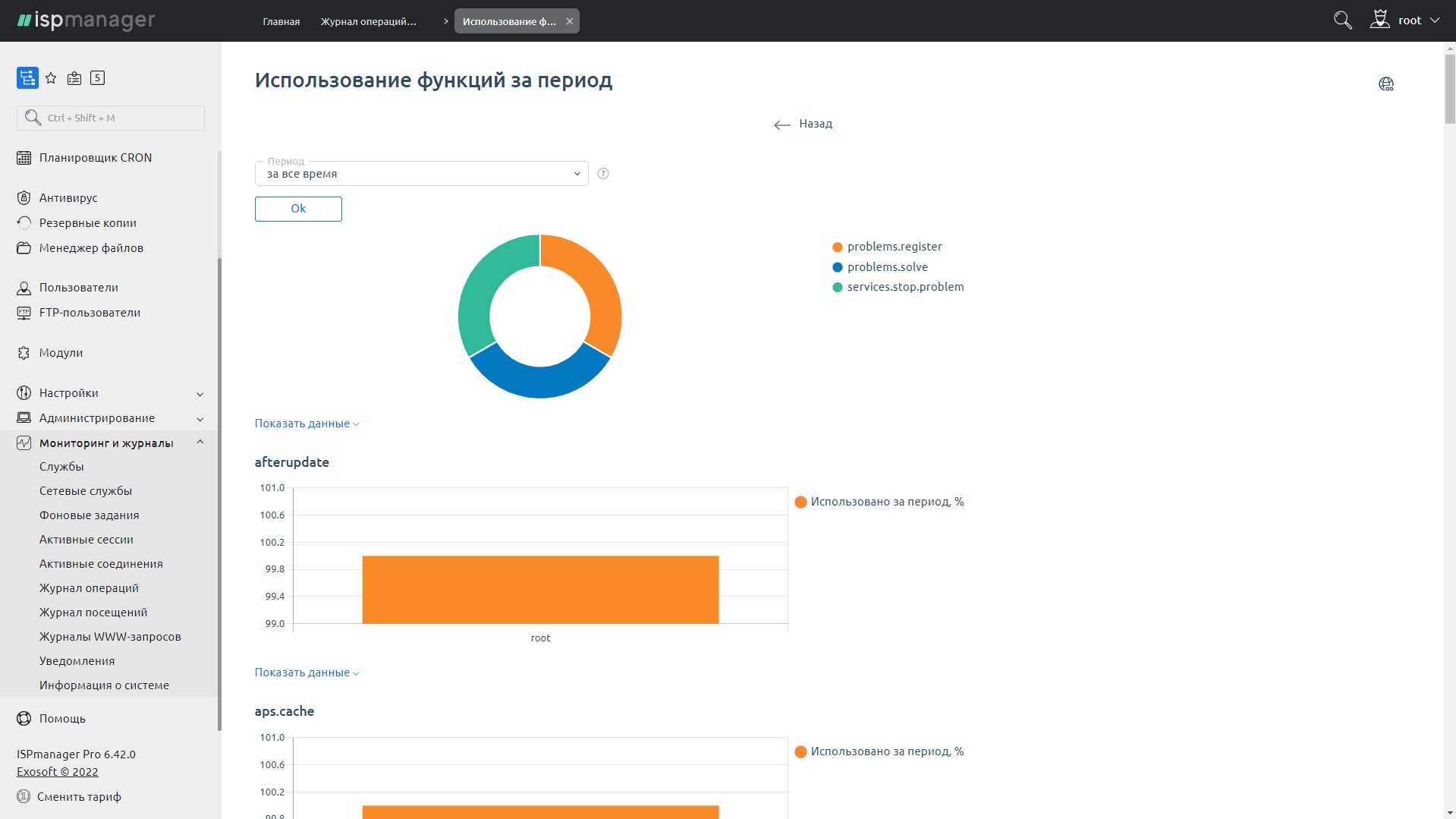Toggle problems.register legend series
This screenshot has height=819, width=1456.
click(894, 247)
